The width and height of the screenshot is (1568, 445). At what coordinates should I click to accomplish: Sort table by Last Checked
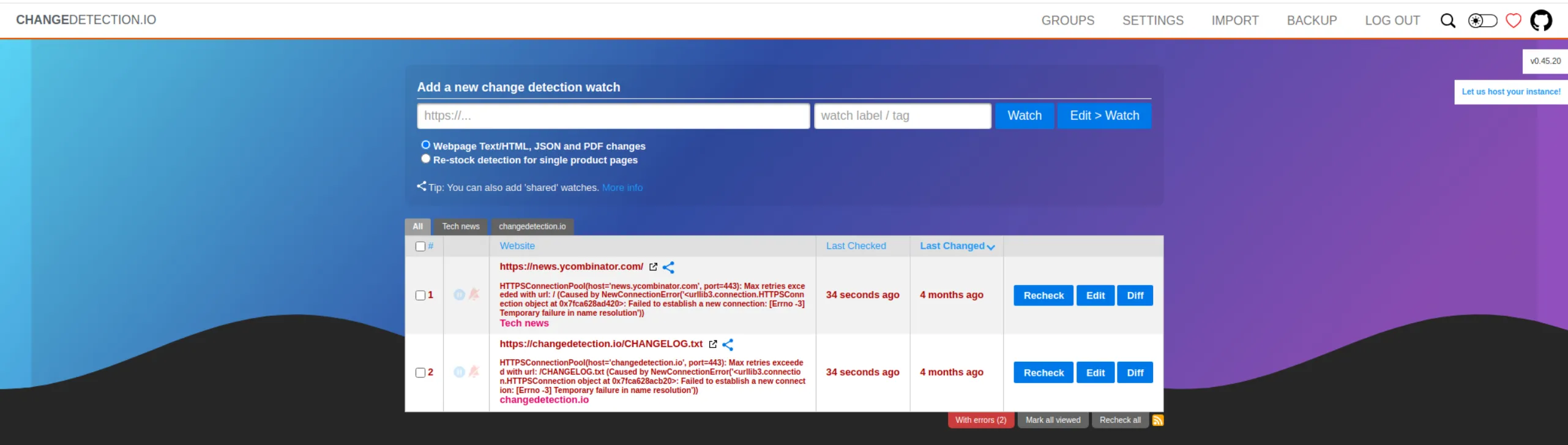tap(856, 245)
